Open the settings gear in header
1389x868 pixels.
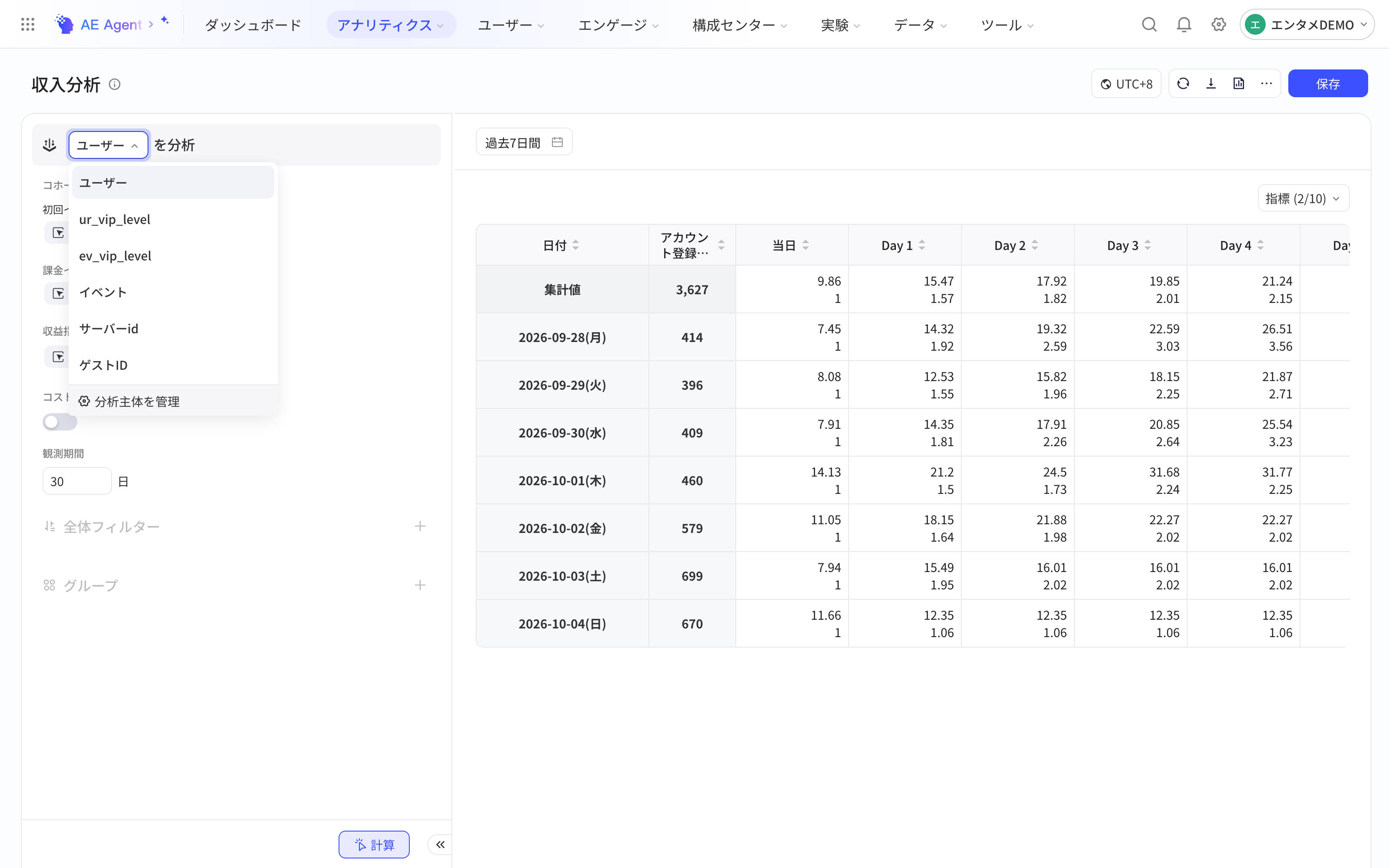pos(1218,25)
